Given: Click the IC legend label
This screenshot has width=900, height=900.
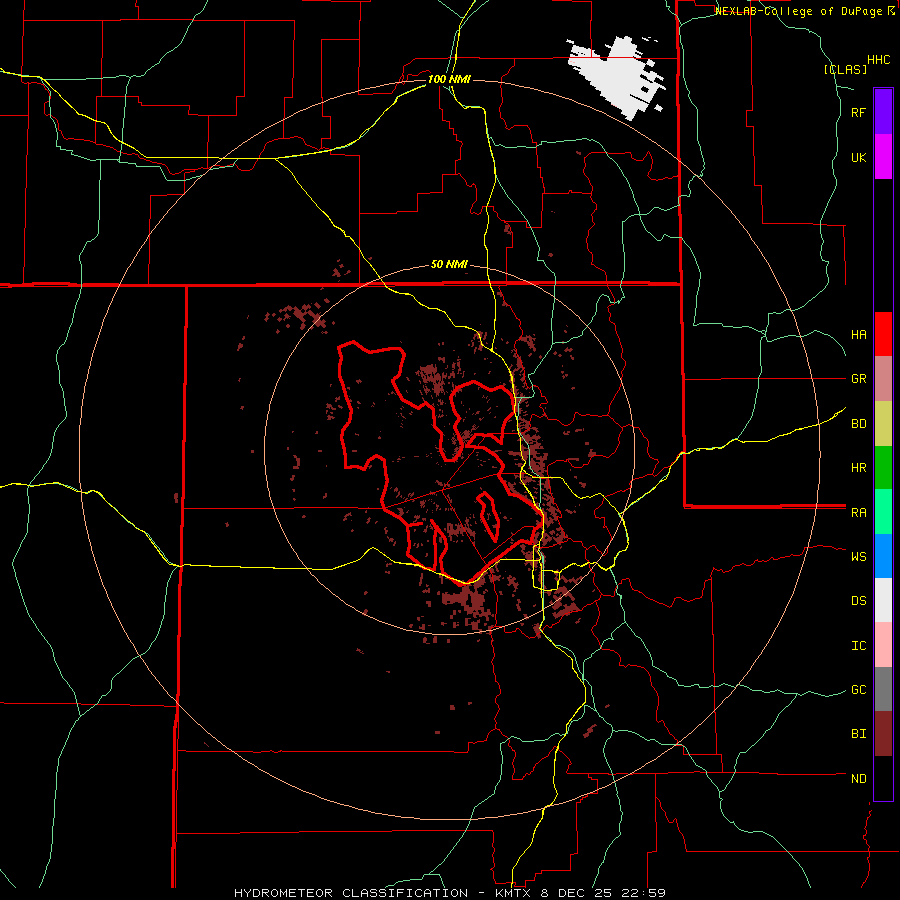Looking at the screenshot, I should [x=858, y=646].
